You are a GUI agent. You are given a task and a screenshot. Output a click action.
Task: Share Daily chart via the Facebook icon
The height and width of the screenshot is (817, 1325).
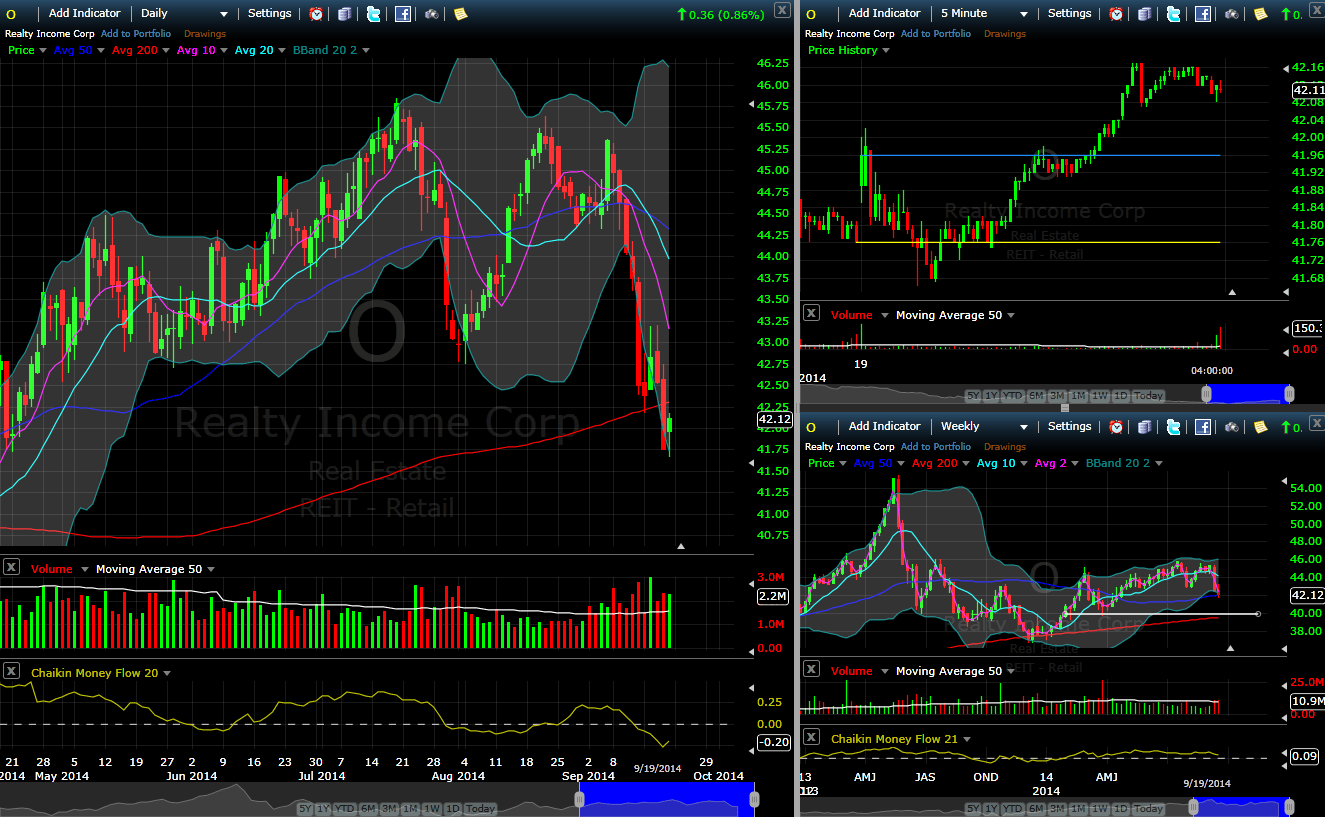[x=403, y=14]
